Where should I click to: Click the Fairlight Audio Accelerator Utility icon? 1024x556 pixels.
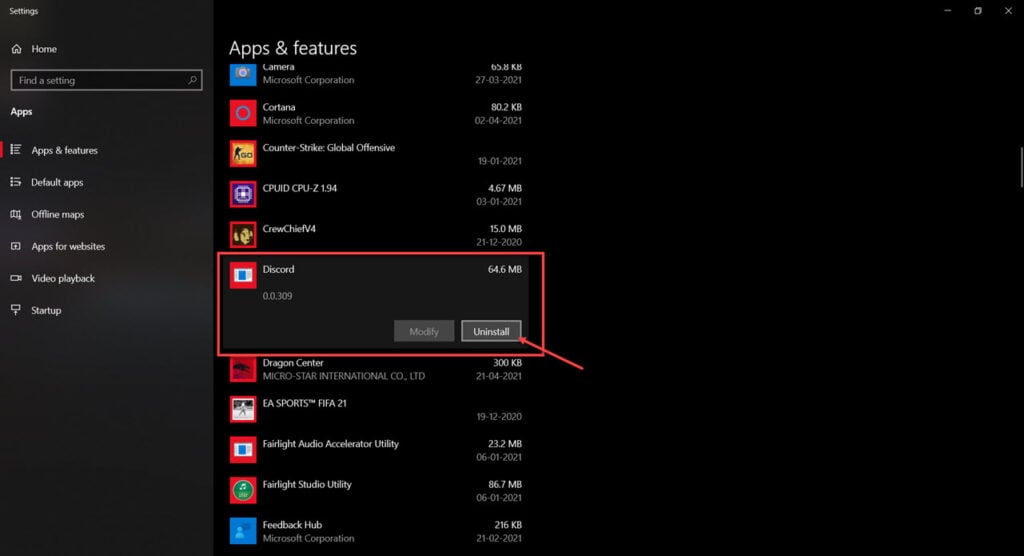(243, 450)
